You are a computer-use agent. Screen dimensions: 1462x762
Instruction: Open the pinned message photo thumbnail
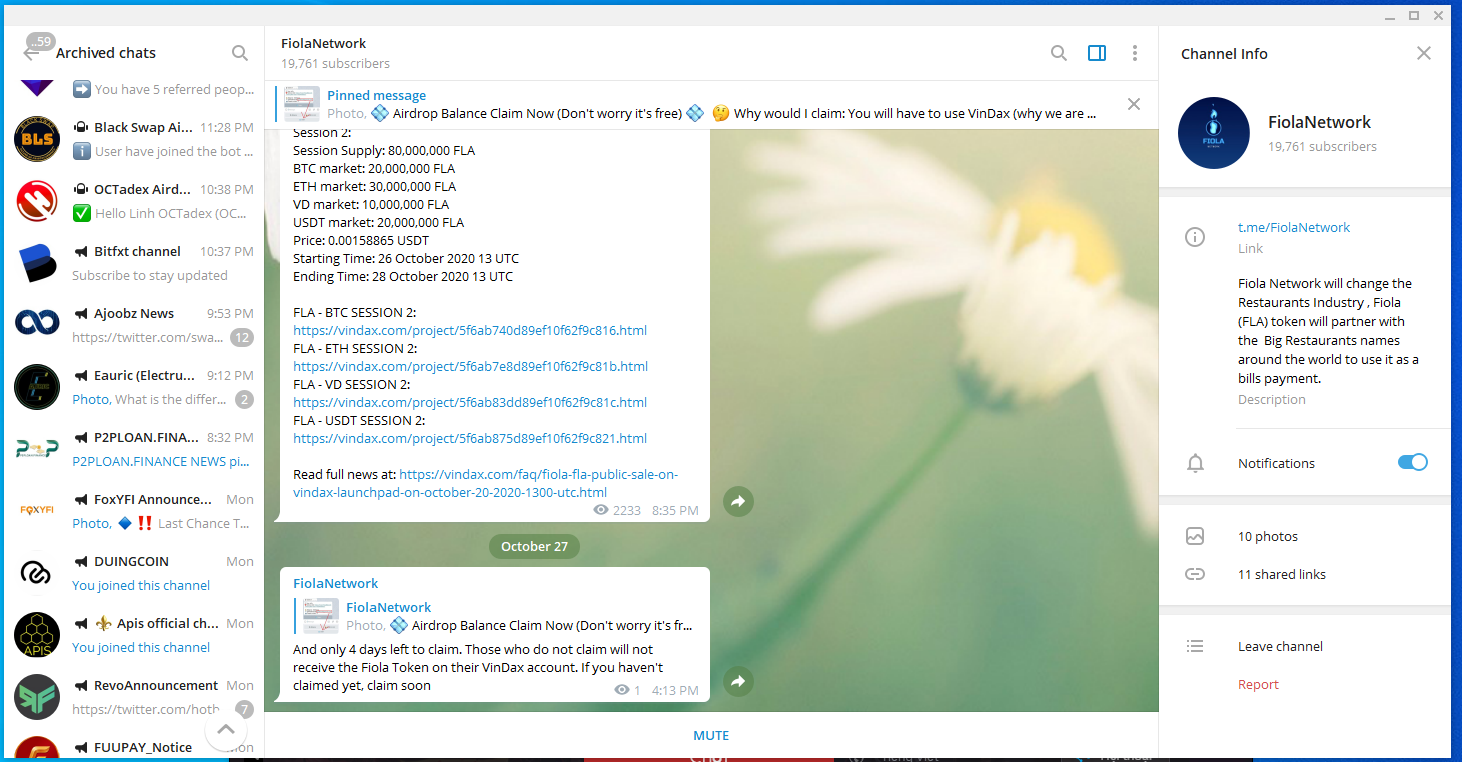[302, 104]
